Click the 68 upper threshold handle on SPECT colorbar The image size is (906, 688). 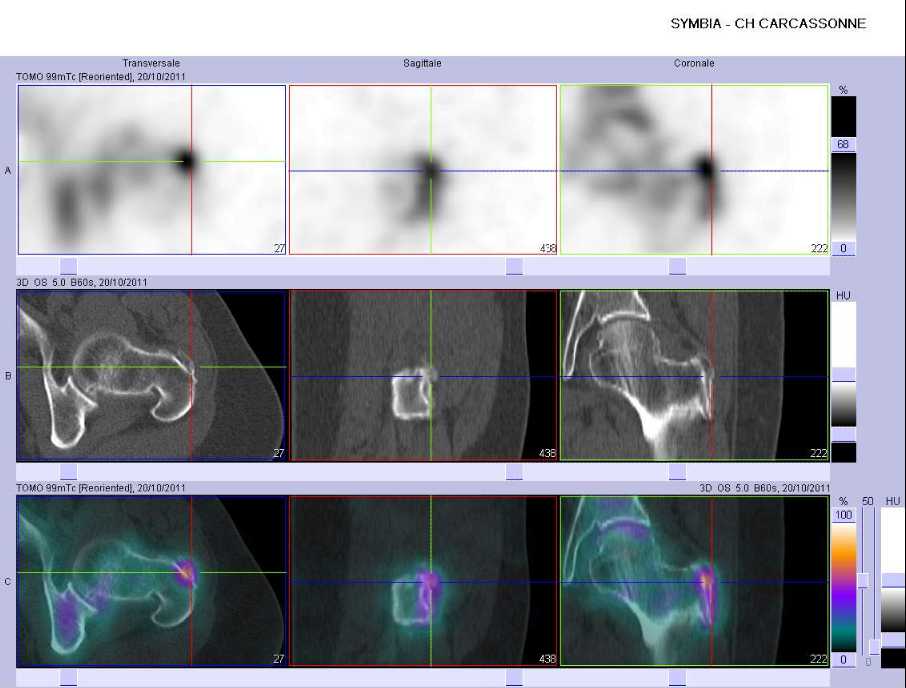click(x=843, y=144)
